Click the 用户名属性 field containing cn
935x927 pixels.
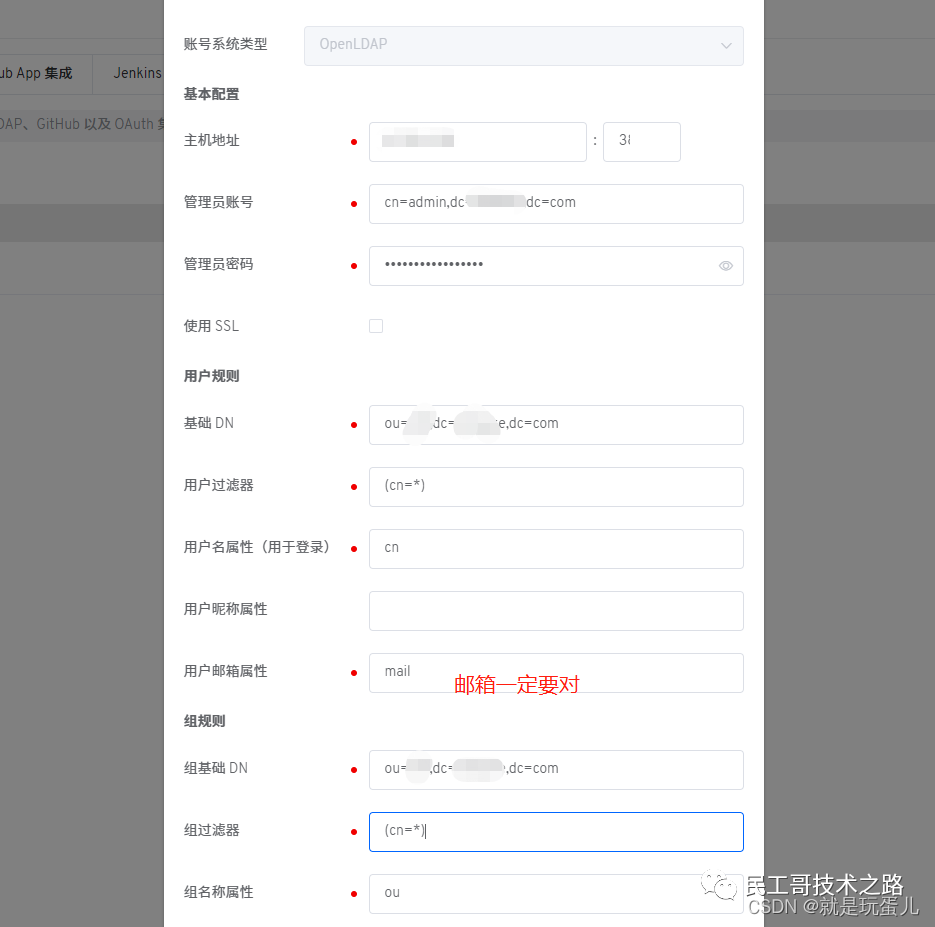pos(555,548)
